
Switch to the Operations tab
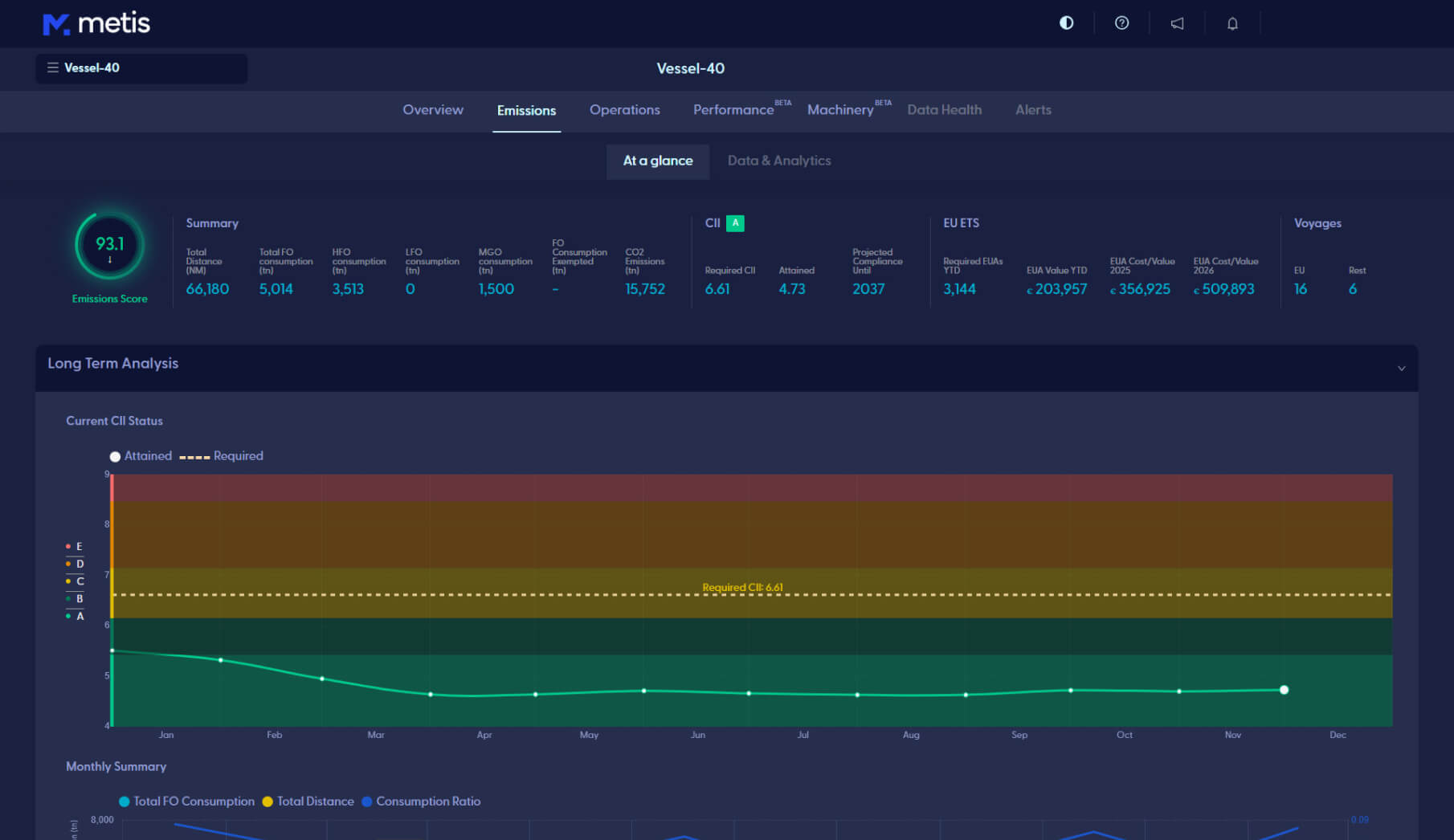click(x=624, y=110)
